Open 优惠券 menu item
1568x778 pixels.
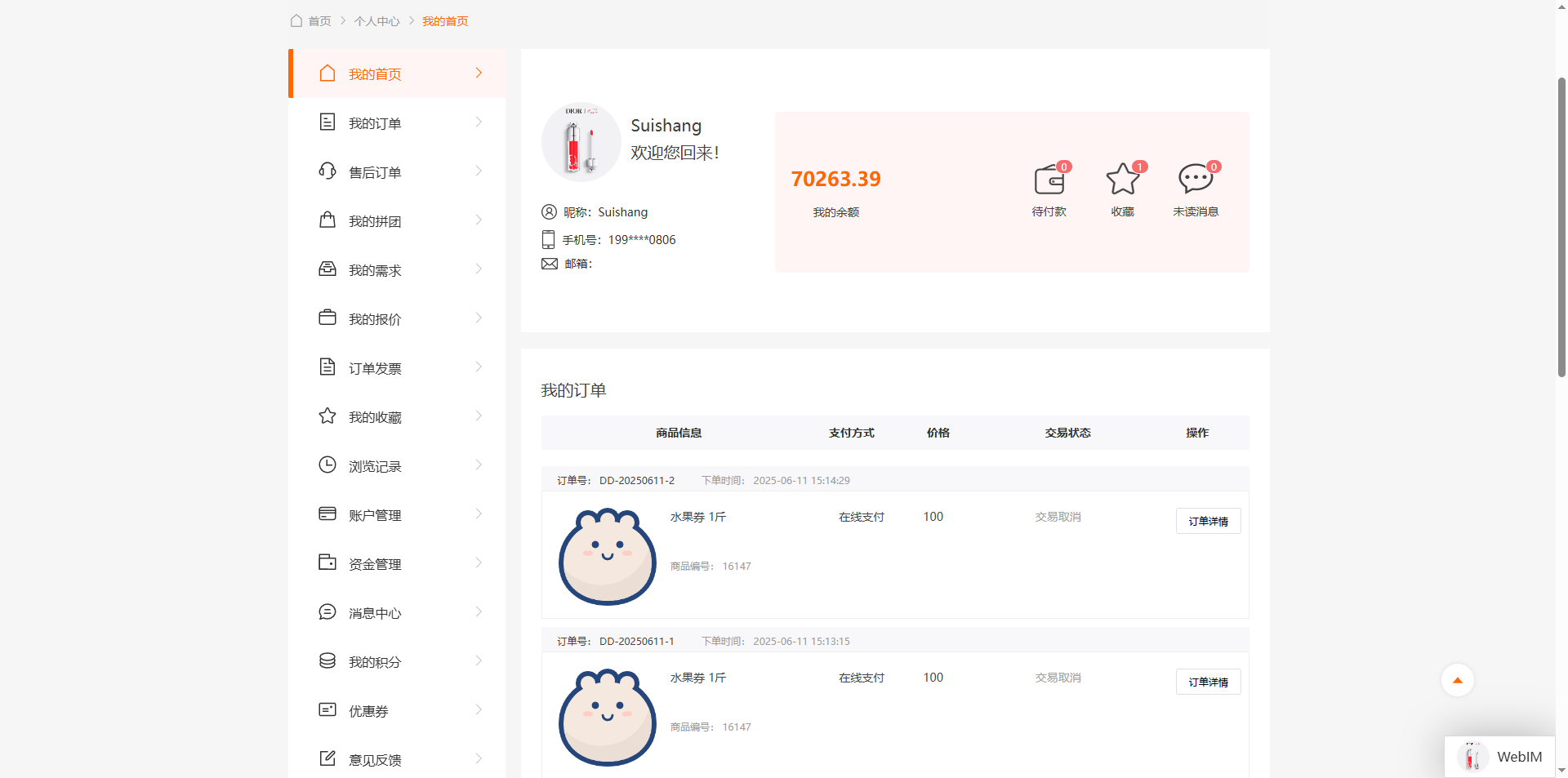pos(368,711)
